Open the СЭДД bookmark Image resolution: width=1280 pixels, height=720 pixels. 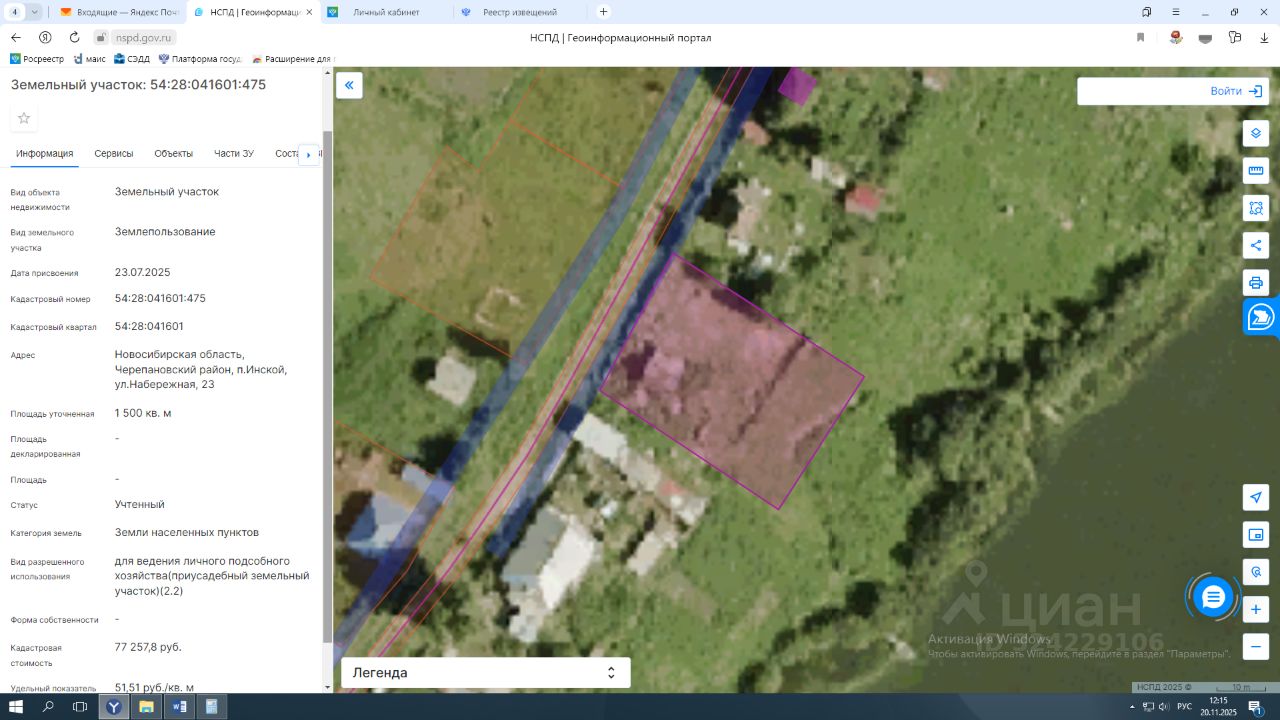131,59
